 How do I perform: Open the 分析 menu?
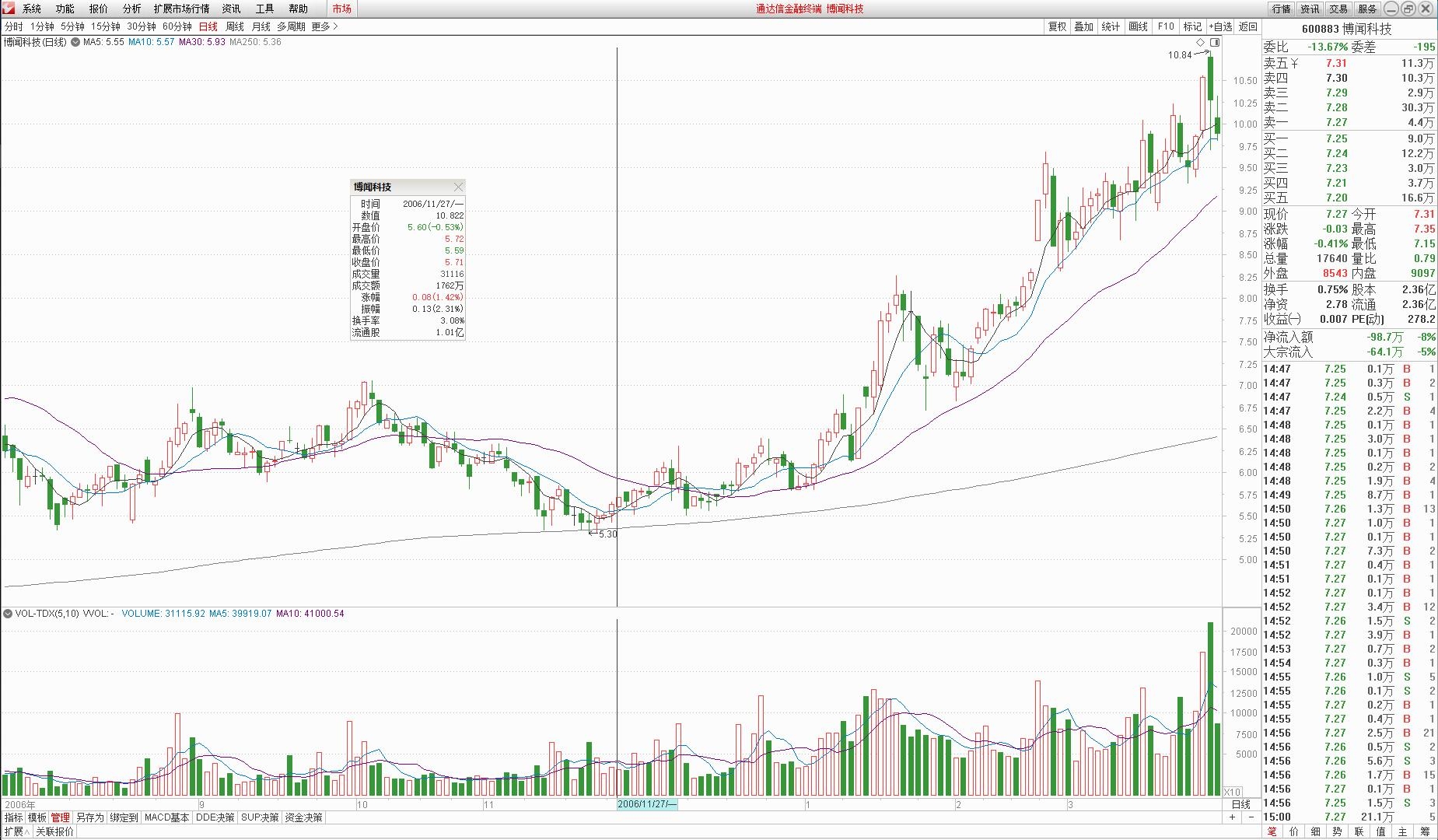(131, 9)
